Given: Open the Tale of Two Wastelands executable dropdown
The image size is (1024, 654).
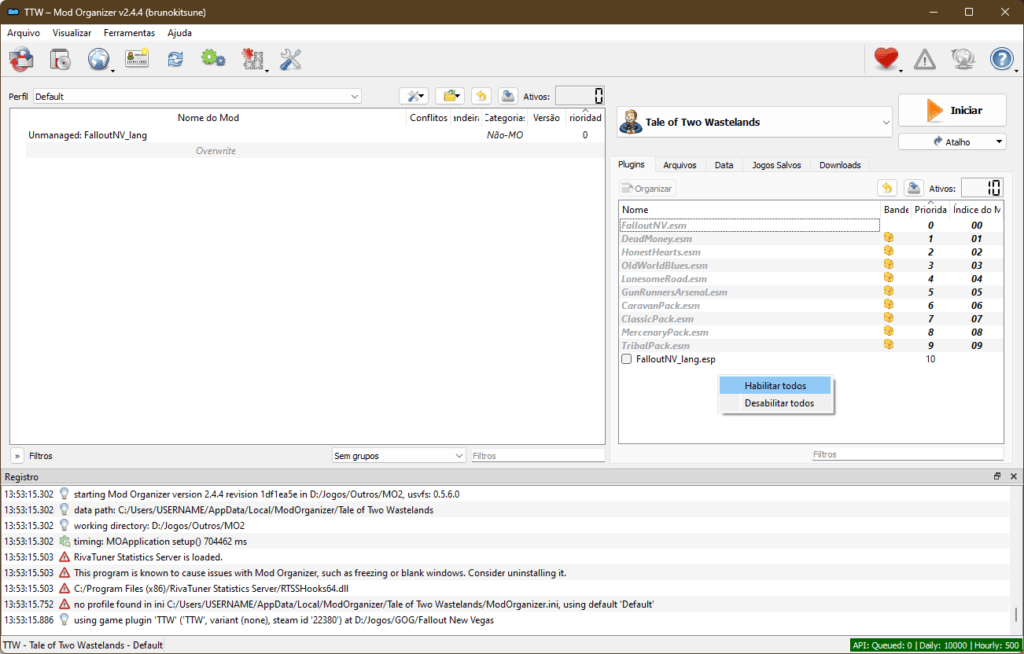Looking at the screenshot, I should [754, 122].
